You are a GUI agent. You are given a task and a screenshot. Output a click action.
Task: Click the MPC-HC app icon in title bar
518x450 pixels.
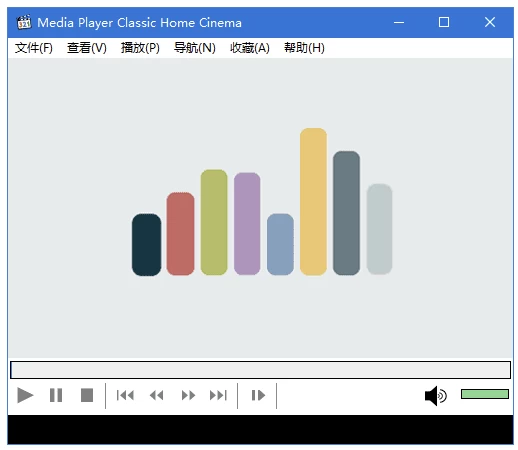[x=24, y=22]
